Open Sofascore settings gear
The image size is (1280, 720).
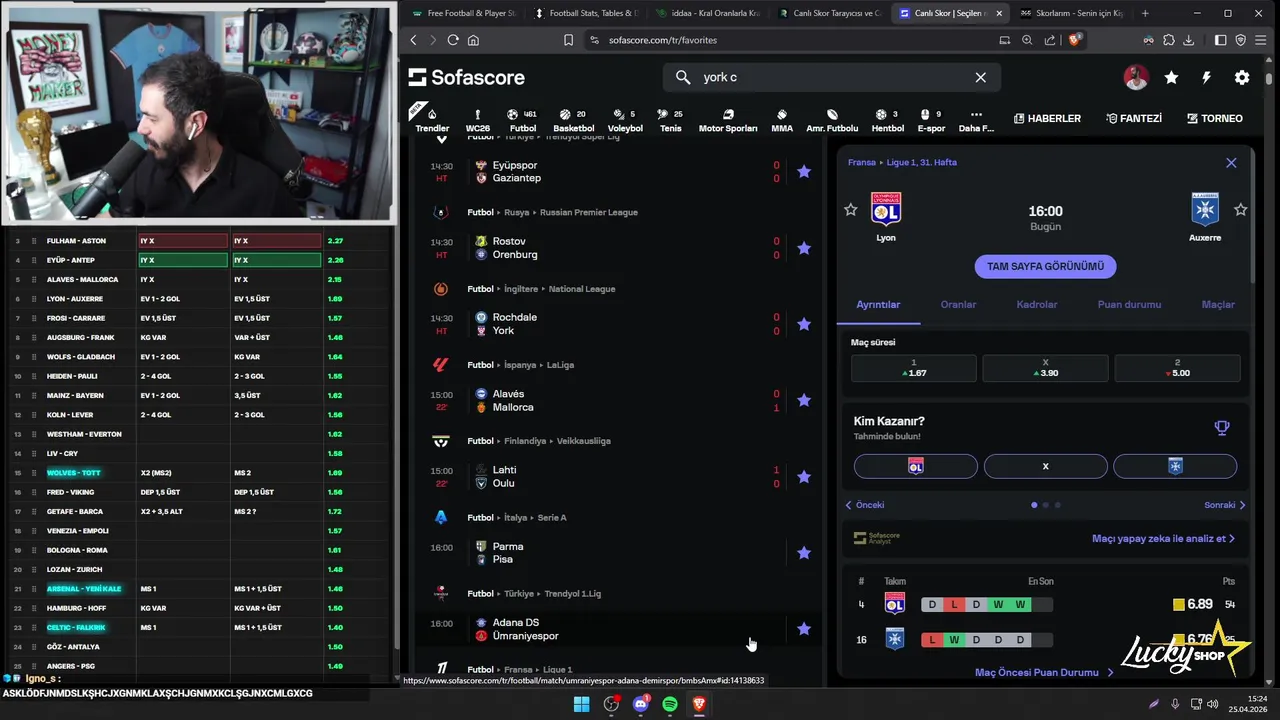click(1242, 77)
